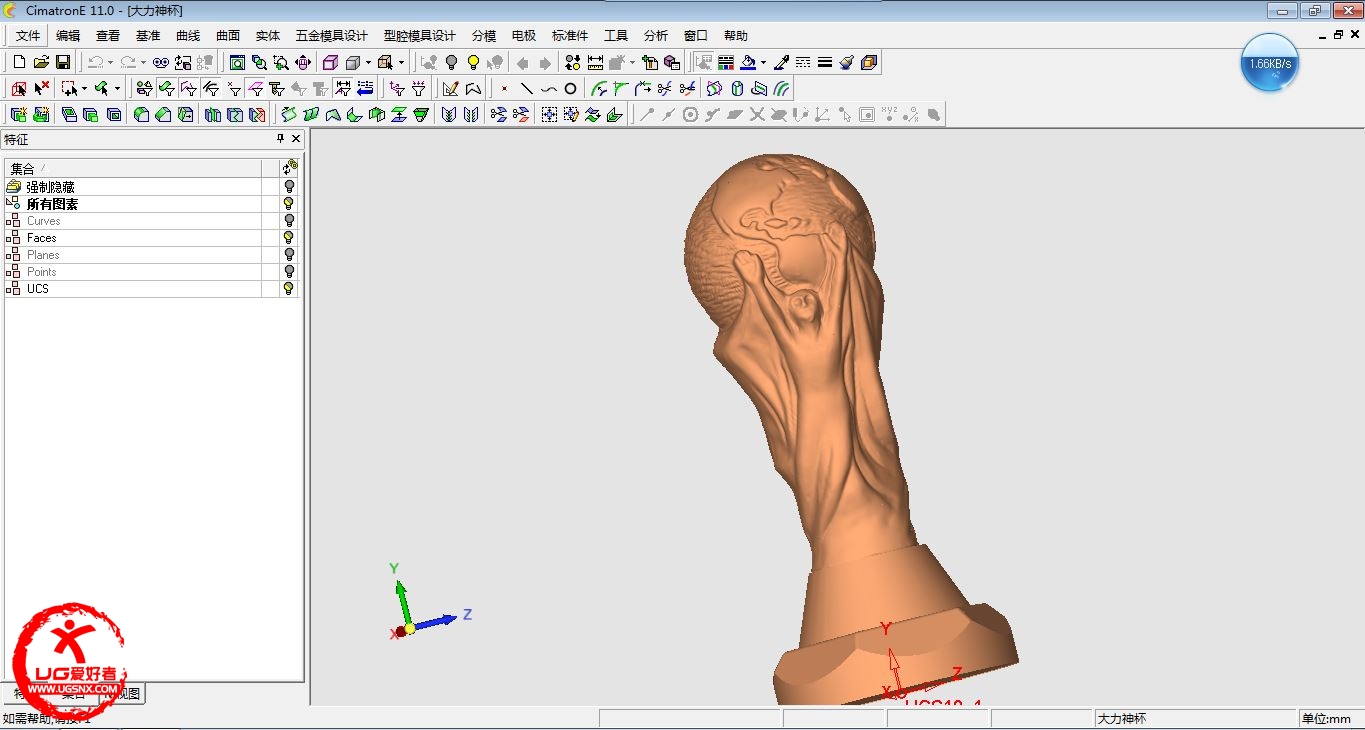Open the measure ruler tool
This screenshot has height=730, width=1365.
pyautogui.click(x=595, y=62)
